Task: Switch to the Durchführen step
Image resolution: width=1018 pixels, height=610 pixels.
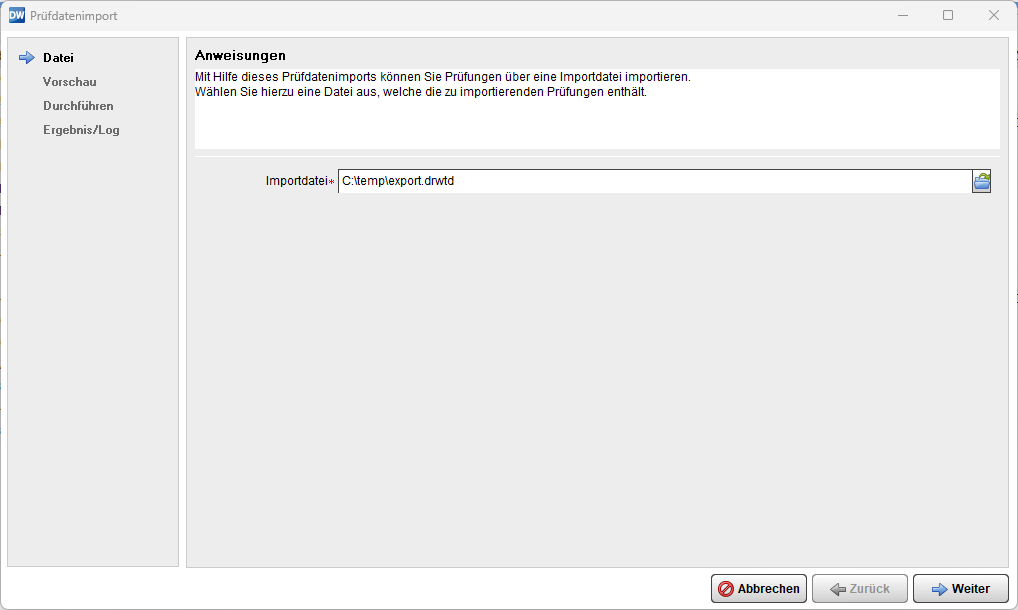Action: tap(78, 106)
